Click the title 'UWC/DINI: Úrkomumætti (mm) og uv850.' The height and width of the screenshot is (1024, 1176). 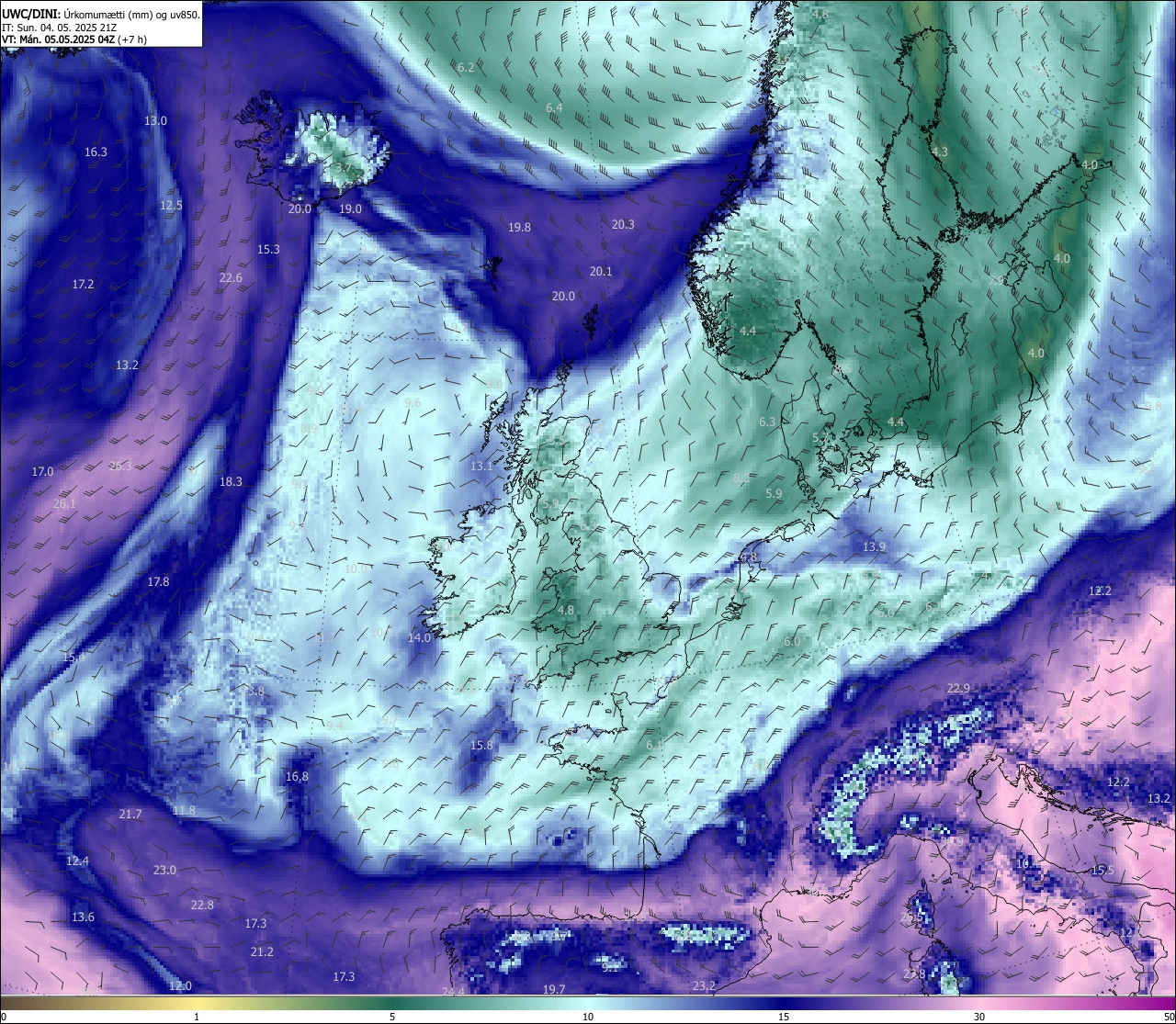pos(101,14)
